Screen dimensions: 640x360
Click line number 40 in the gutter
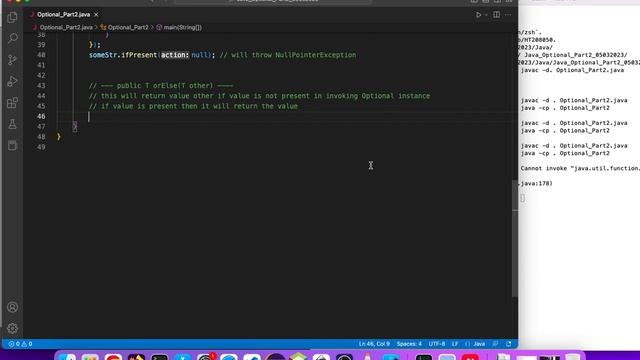[x=41, y=55]
